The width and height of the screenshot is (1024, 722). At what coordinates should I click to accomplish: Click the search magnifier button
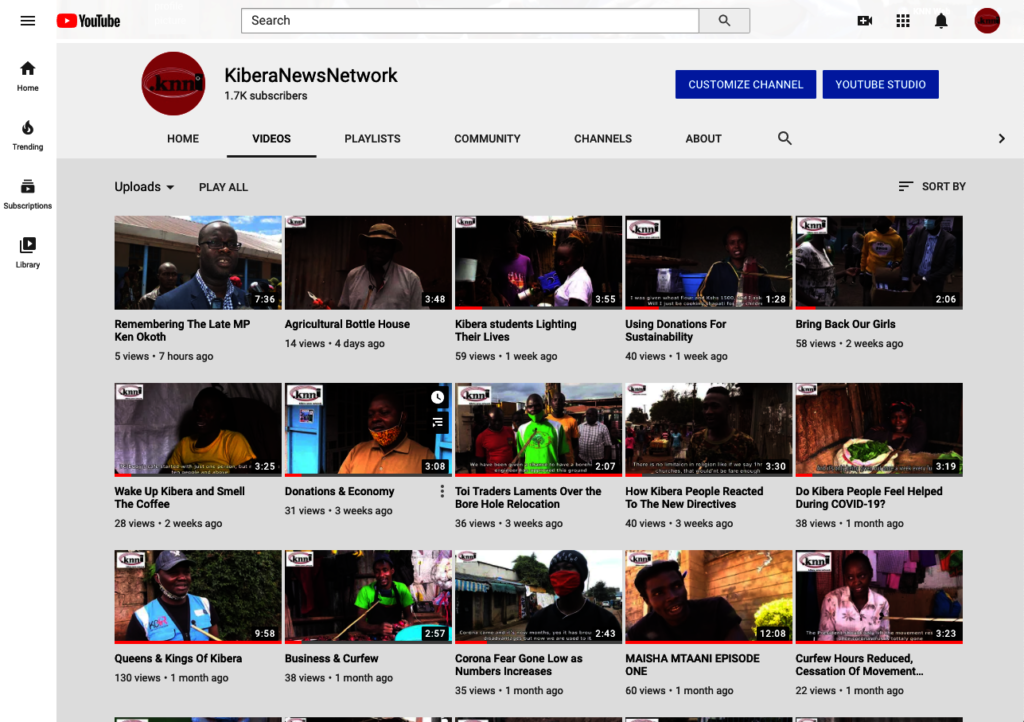(724, 21)
